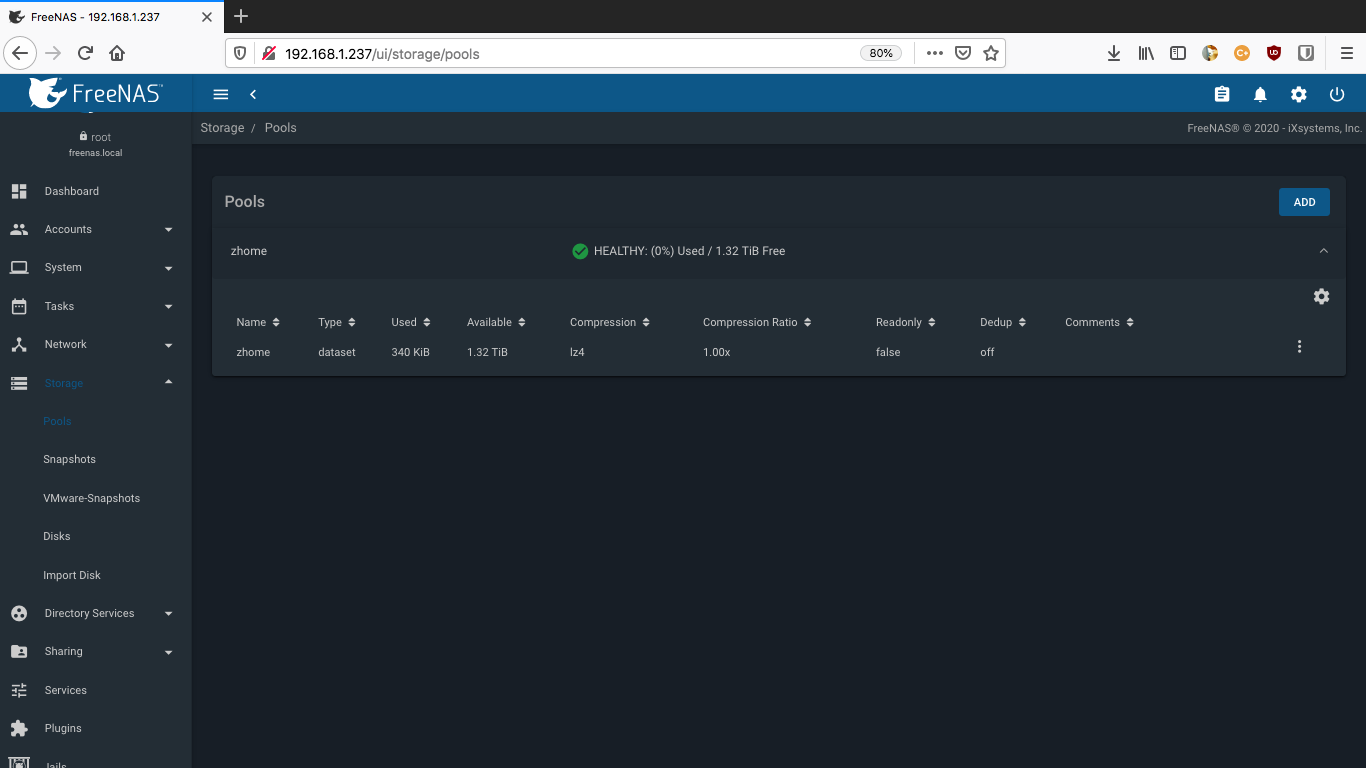Open VMware-Snapshots under Storage
Viewport: 1366px width, 768px height.
[x=91, y=498]
